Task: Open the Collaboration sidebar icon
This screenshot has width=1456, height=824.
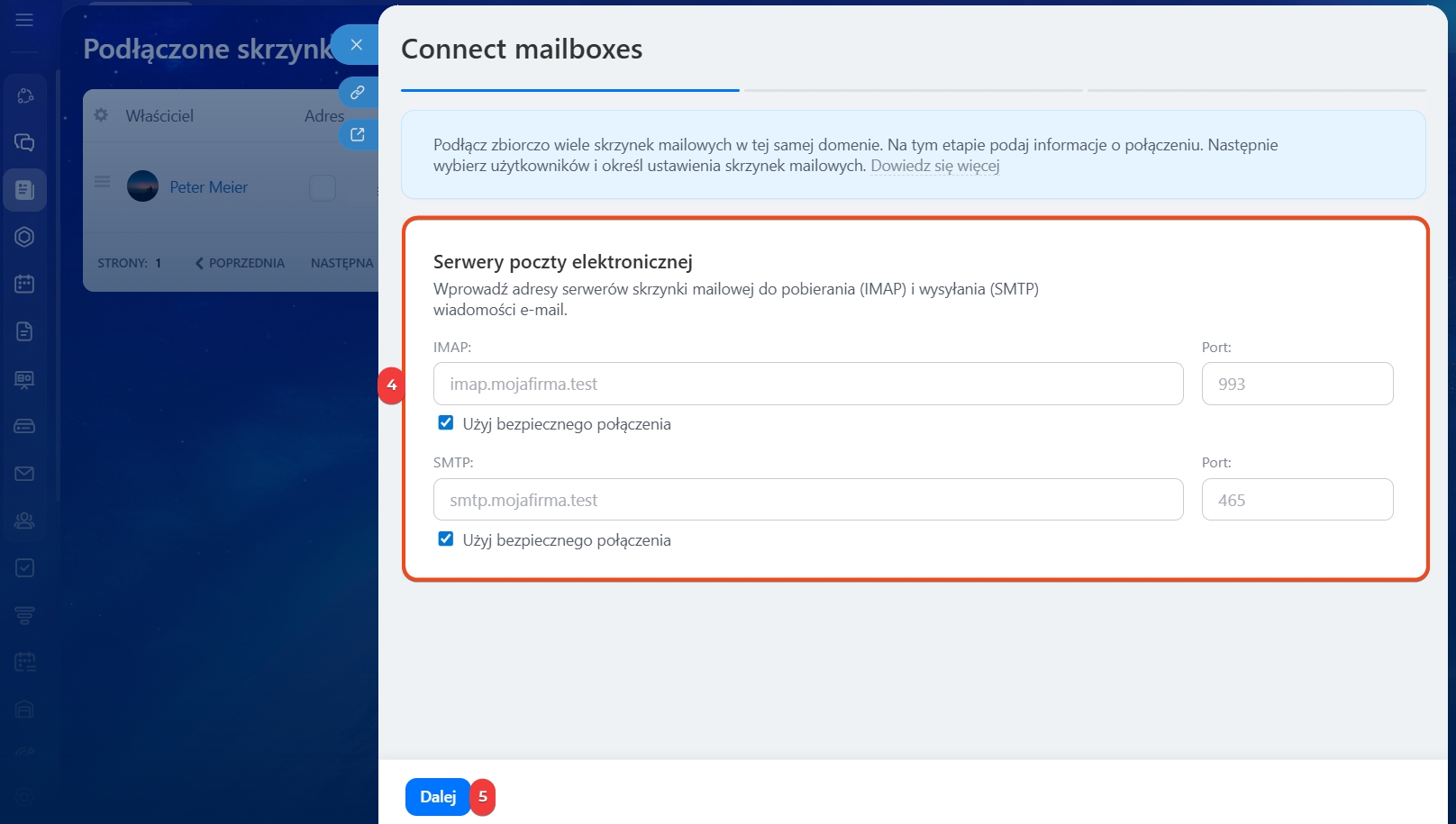Action: (24, 95)
